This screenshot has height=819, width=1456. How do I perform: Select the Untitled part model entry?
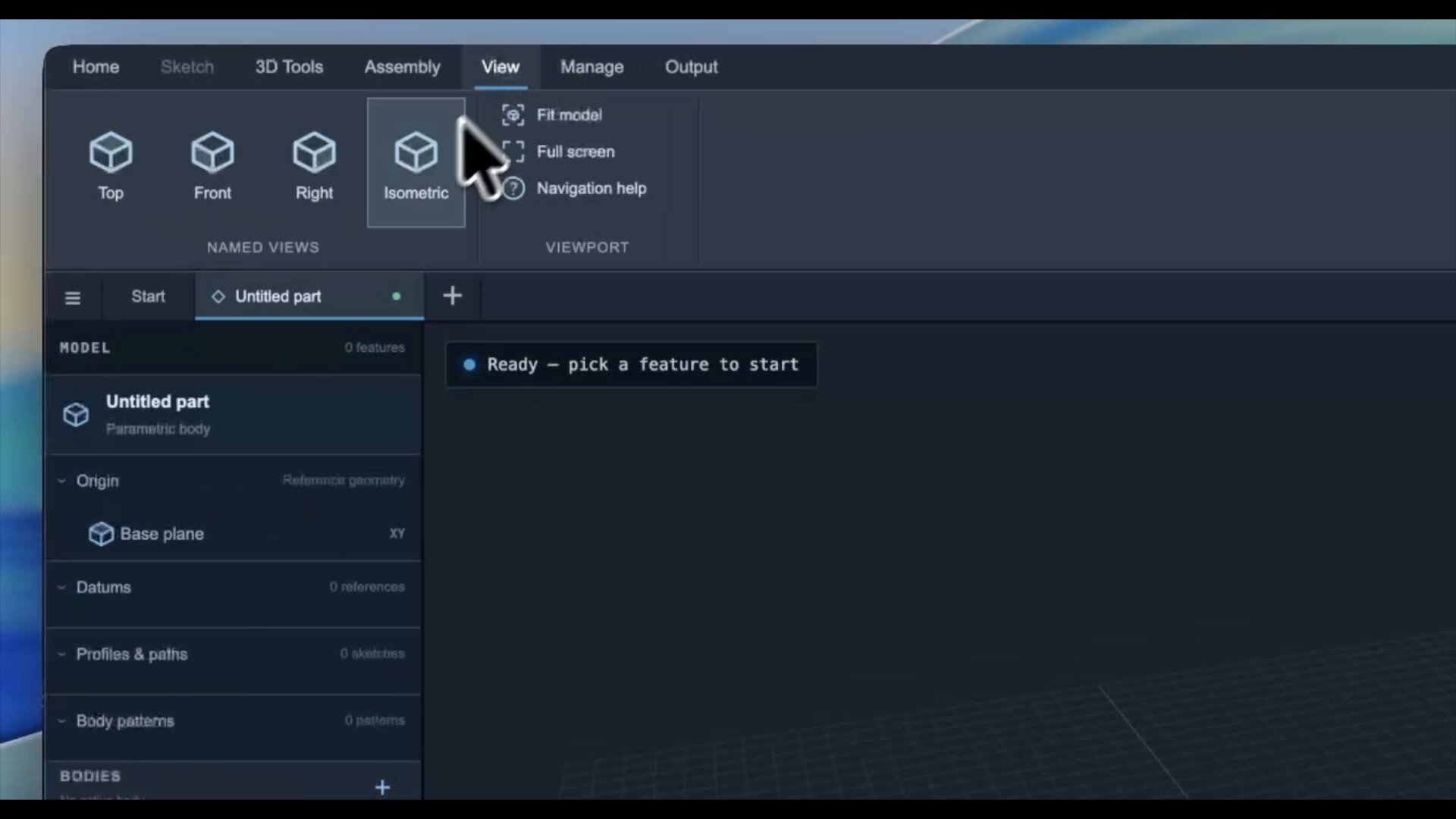pos(234,414)
